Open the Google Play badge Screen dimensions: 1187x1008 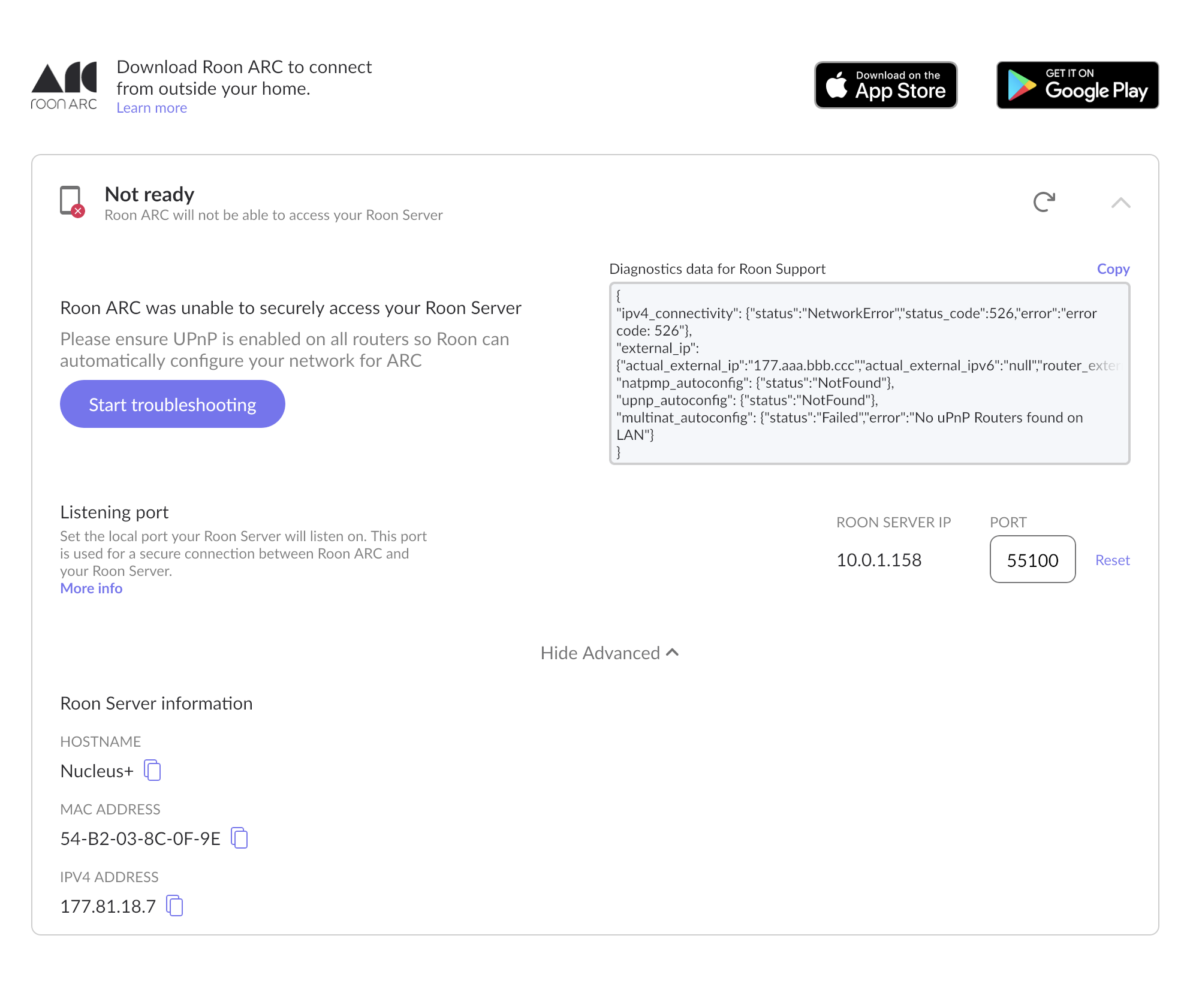[x=1077, y=85]
